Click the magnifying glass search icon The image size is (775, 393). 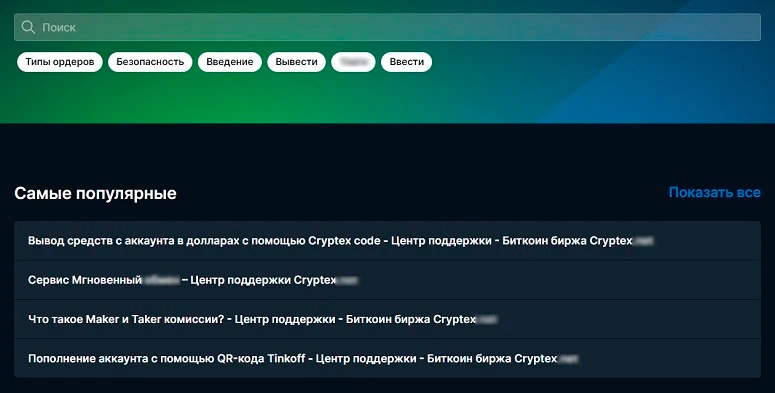click(x=28, y=27)
